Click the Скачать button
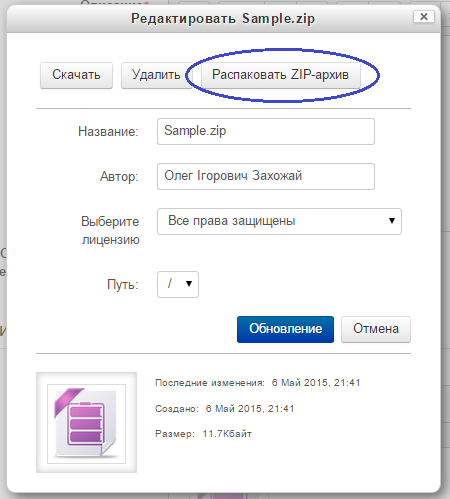This screenshot has height=499, width=450. [76, 75]
